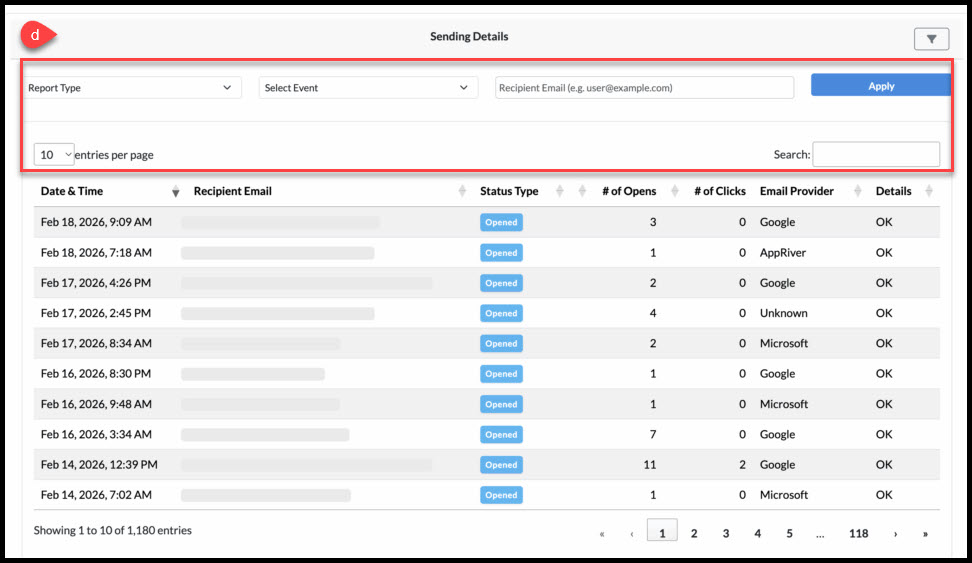Open the Report Type dropdown
972x563 pixels.
[131, 87]
